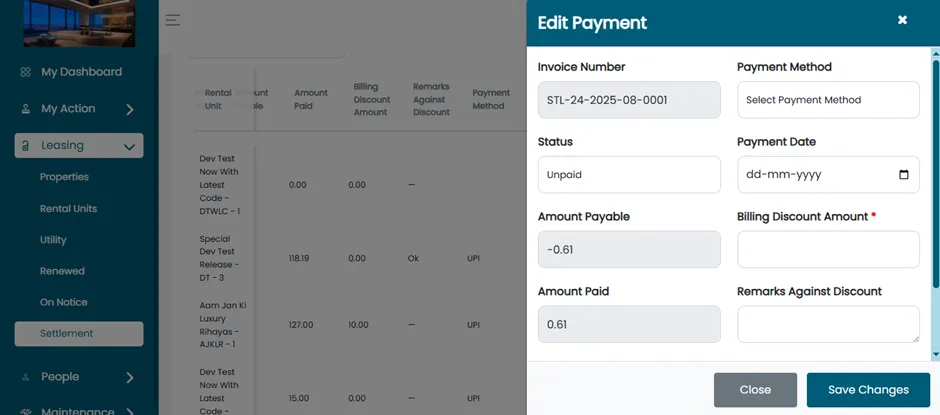
Task: Focus the Remarks Against Discount textarea
Action: 828,324
